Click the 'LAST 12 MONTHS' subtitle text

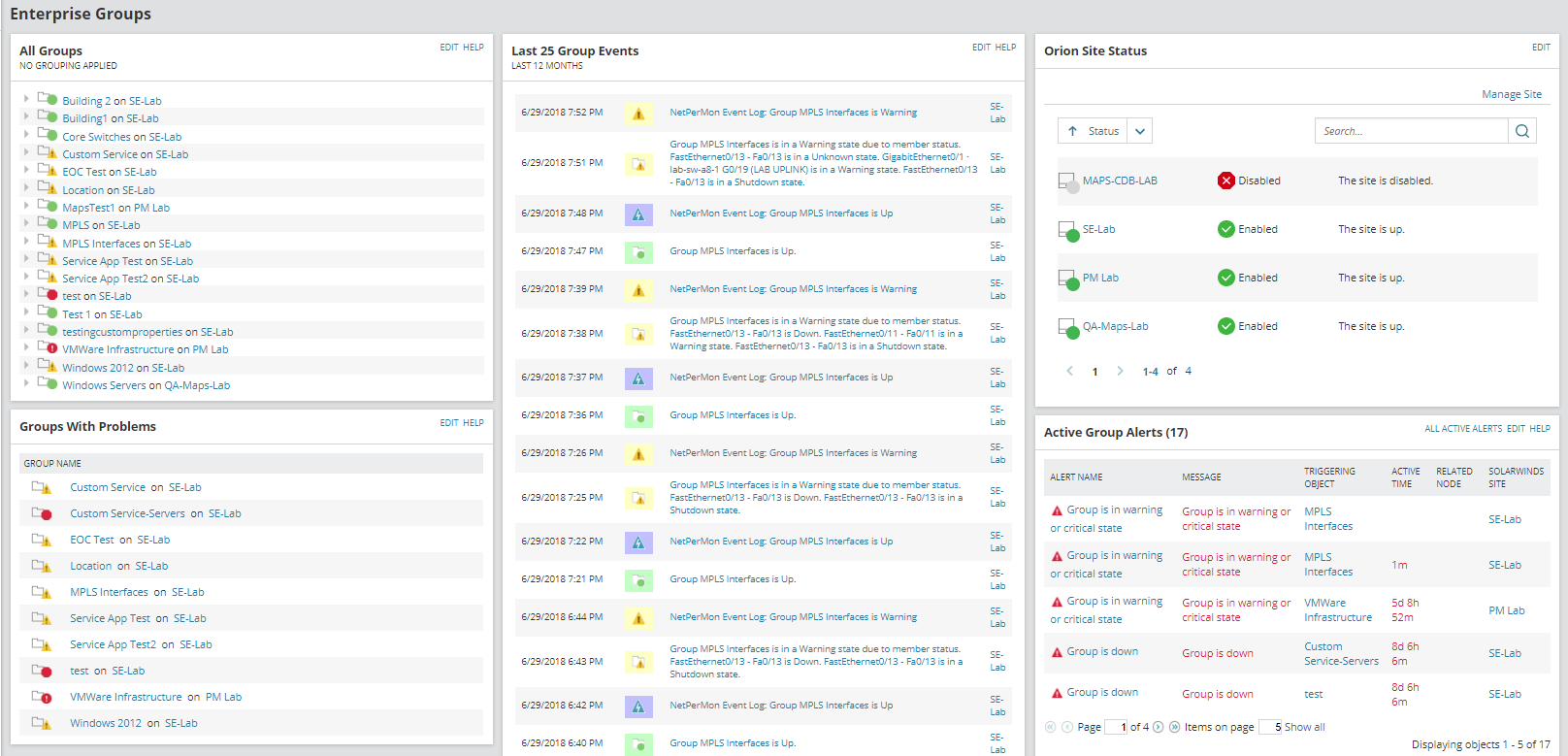click(547, 66)
